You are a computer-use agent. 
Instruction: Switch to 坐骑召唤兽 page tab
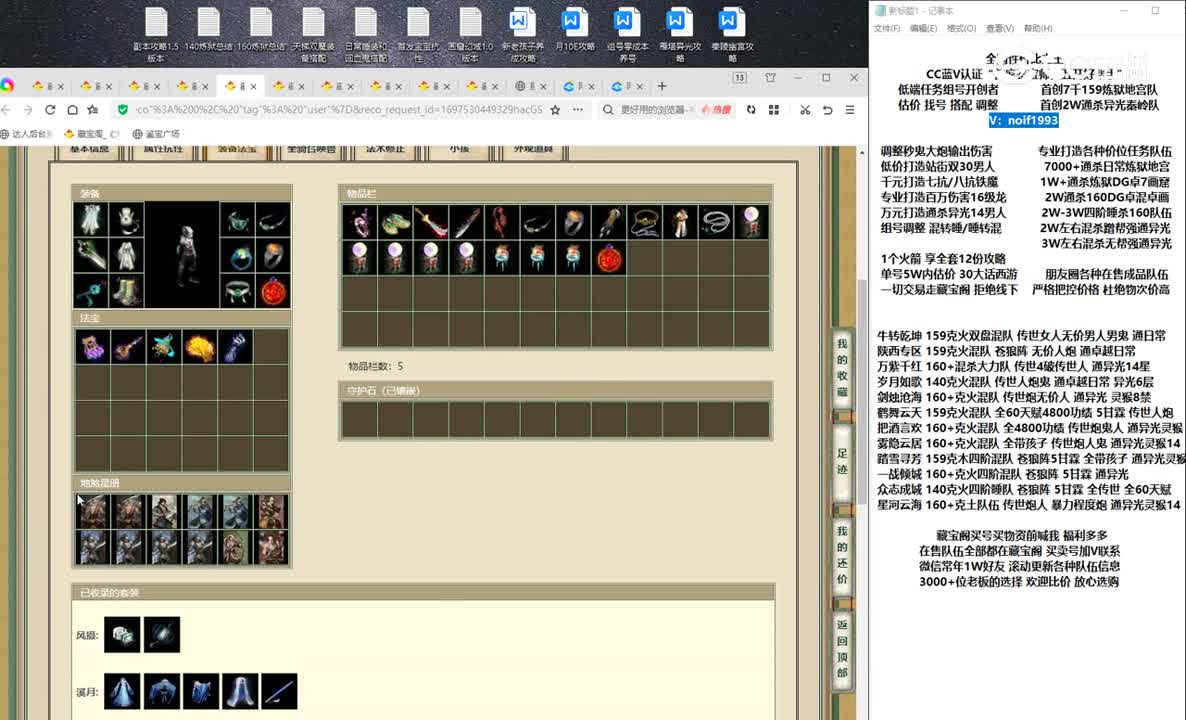coord(311,152)
